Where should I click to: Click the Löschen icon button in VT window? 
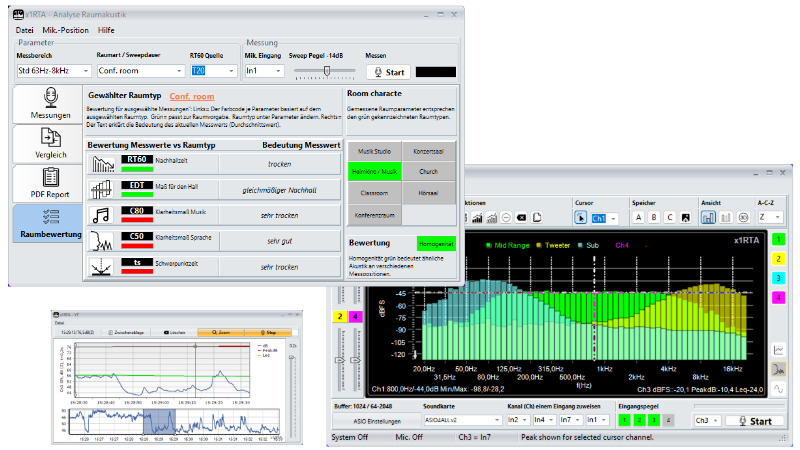click(x=174, y=333)
